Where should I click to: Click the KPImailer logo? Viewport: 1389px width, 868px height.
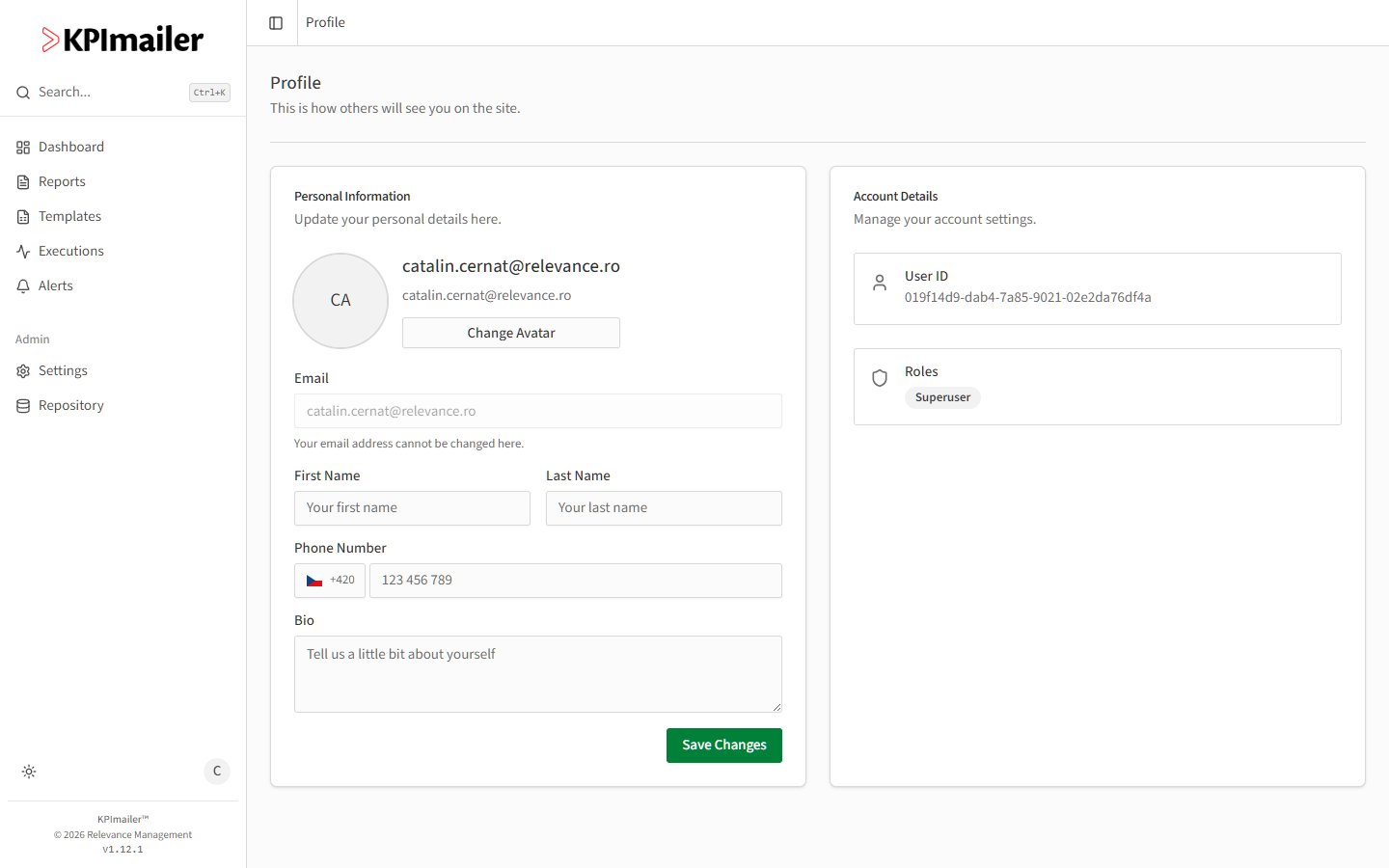pyautogui.click(x=123, y=40)
